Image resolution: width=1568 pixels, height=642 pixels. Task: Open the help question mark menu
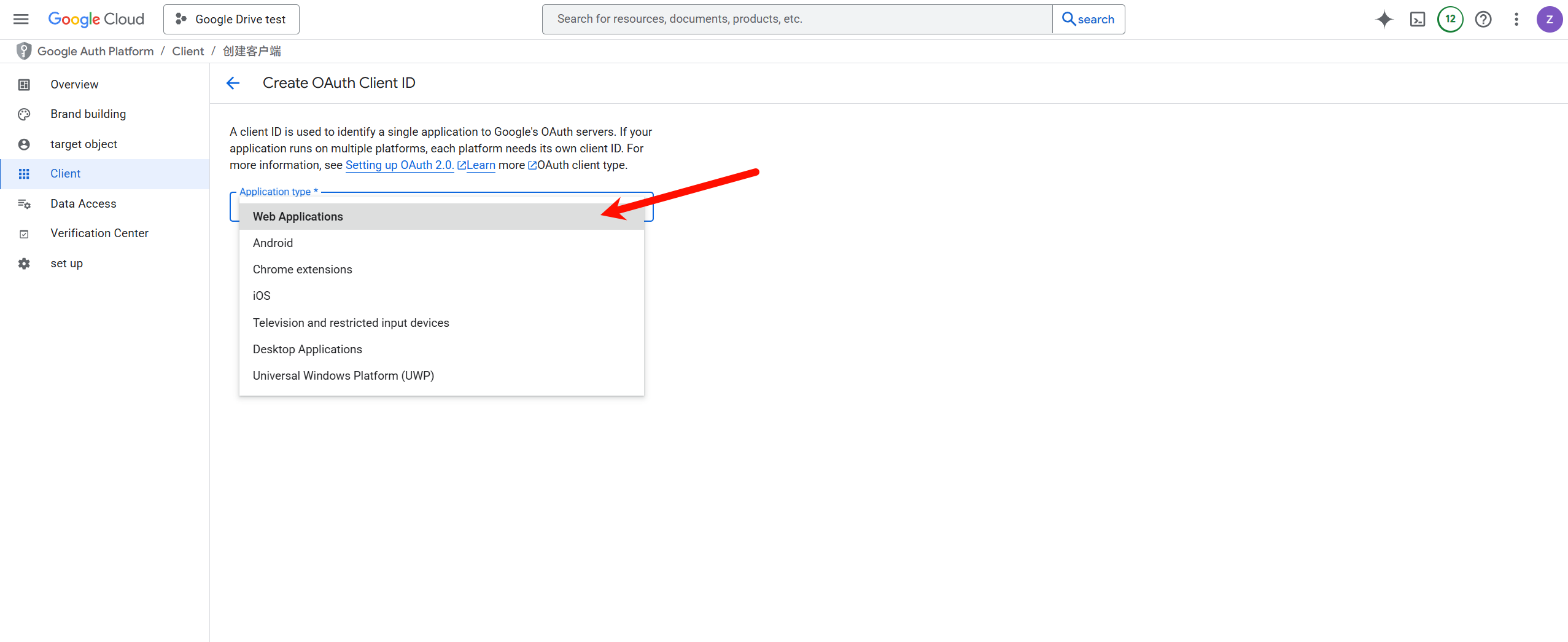coord(1483,19)
